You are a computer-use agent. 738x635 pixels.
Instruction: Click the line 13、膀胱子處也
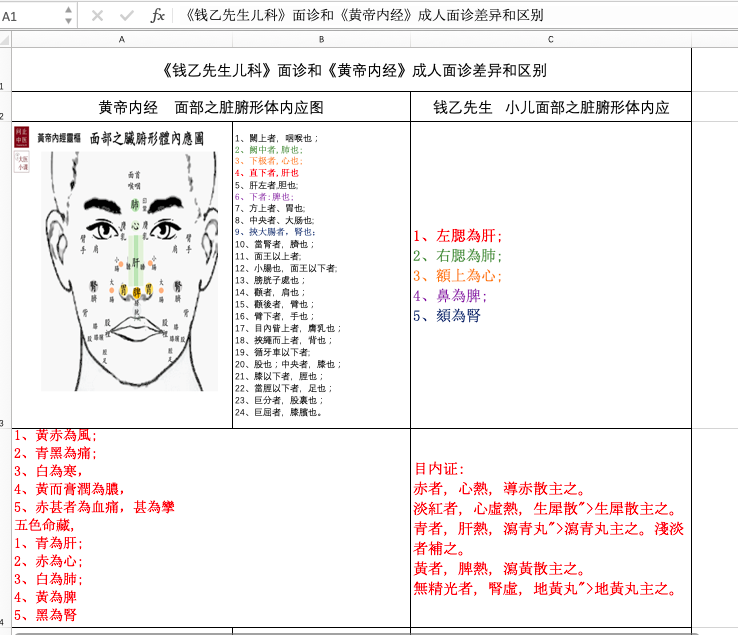click(270, 280)
